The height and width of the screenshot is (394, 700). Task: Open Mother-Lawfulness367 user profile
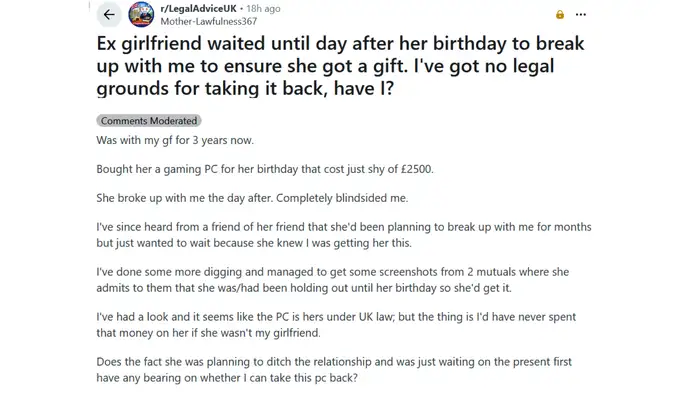coord(208,21)
